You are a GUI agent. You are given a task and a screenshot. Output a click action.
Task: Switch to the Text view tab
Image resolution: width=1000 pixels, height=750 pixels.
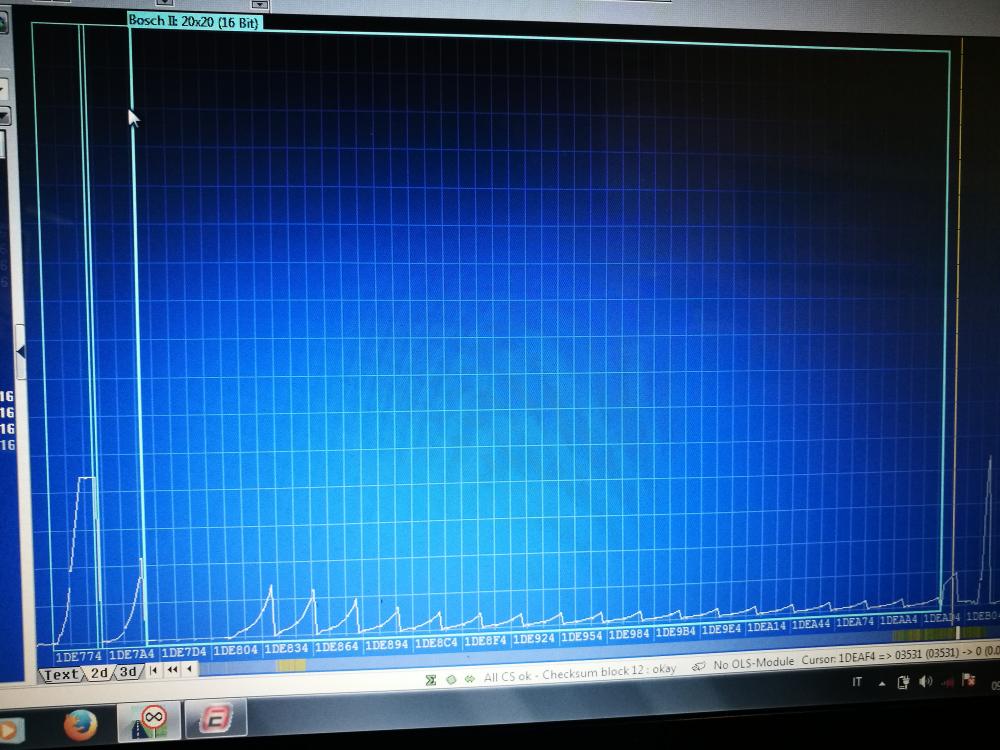point(61,674)
